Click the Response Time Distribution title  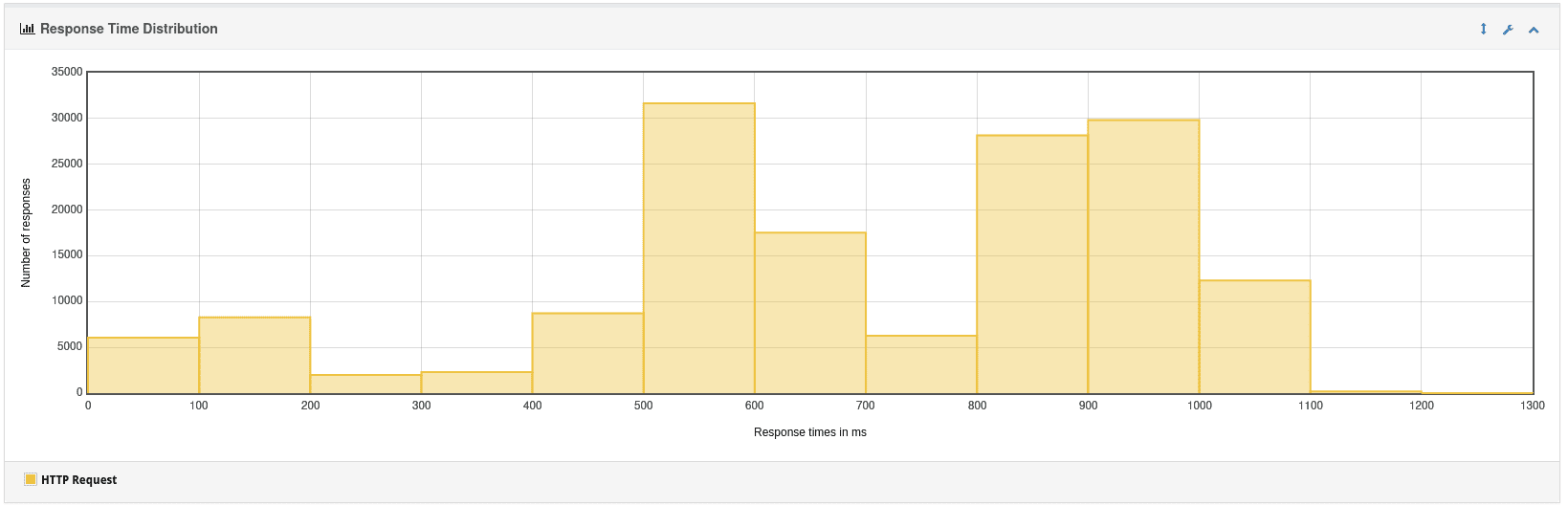click(129, 29)
